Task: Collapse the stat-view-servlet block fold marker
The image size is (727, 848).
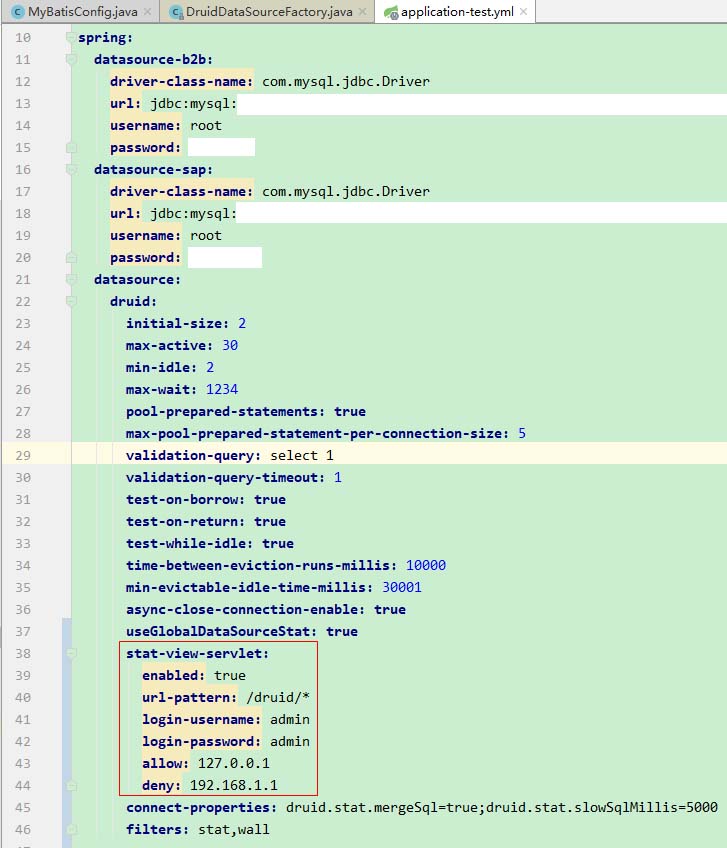Action: coord(71,653)
